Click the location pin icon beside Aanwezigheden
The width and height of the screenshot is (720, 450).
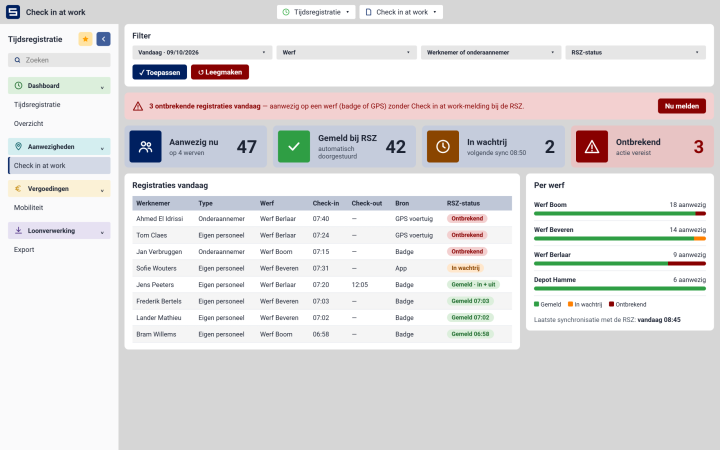click(x=18, y=146)
